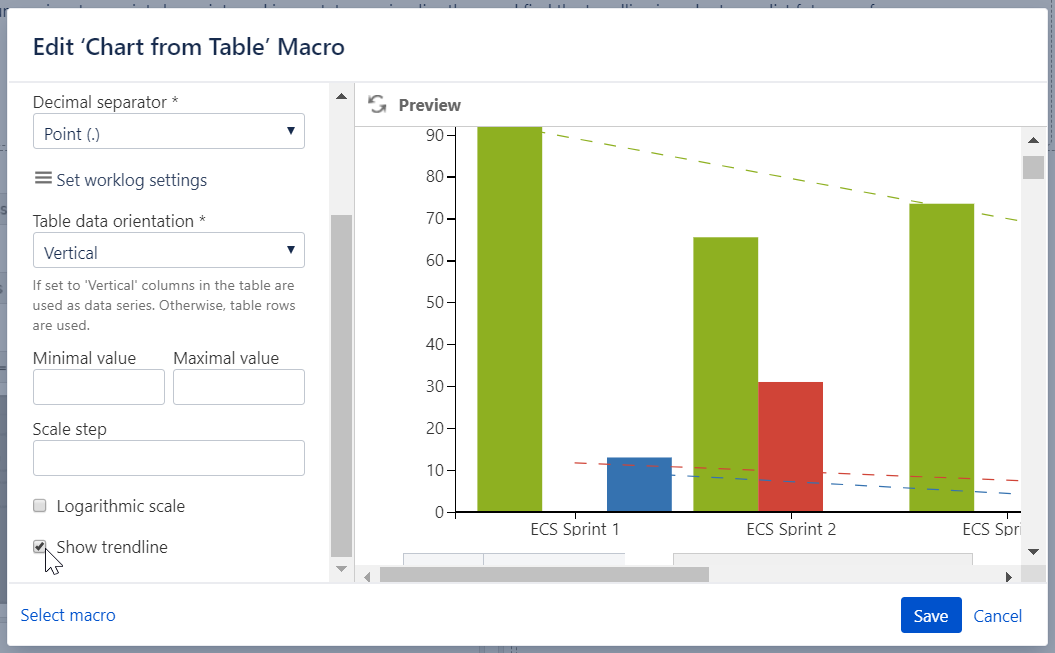The height and width of the screenshot is (653, 1055).
Task: Click the Minimal value input field
Action: coord(98,387)
